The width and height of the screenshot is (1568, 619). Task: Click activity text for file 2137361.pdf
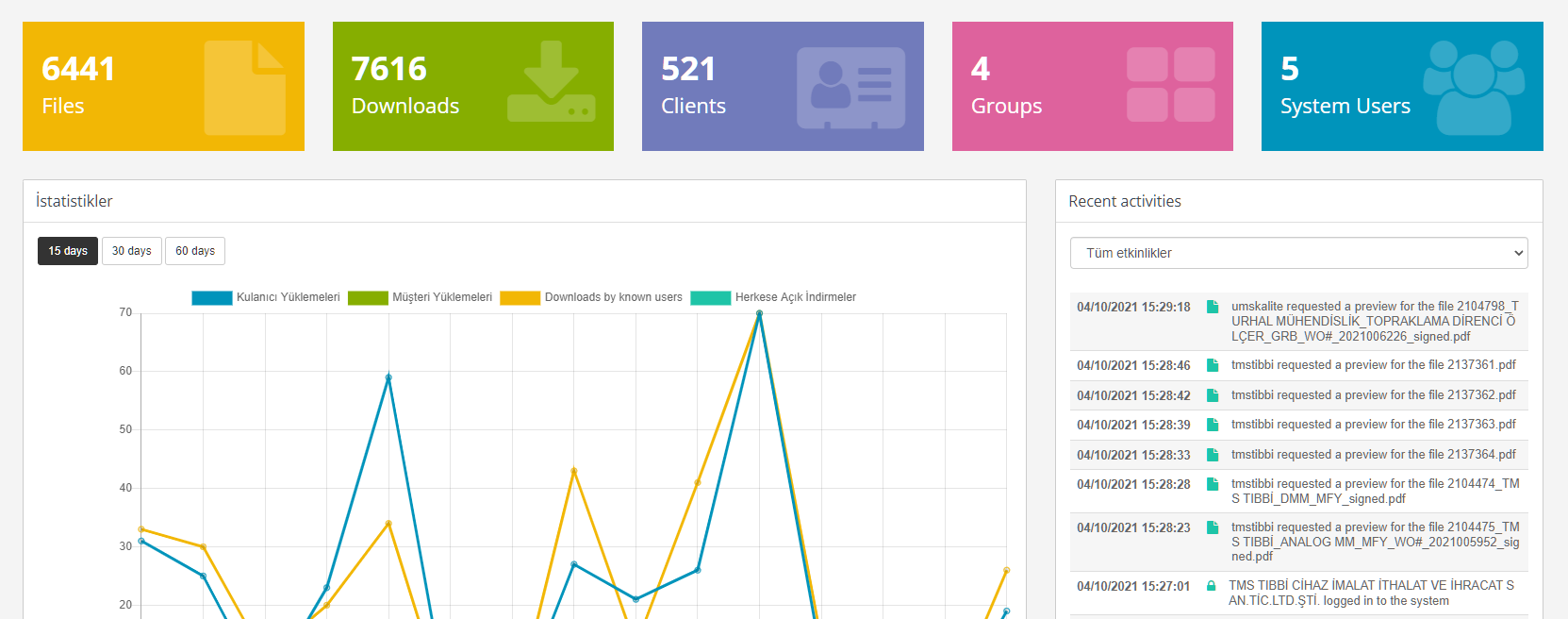(1374, 365)
